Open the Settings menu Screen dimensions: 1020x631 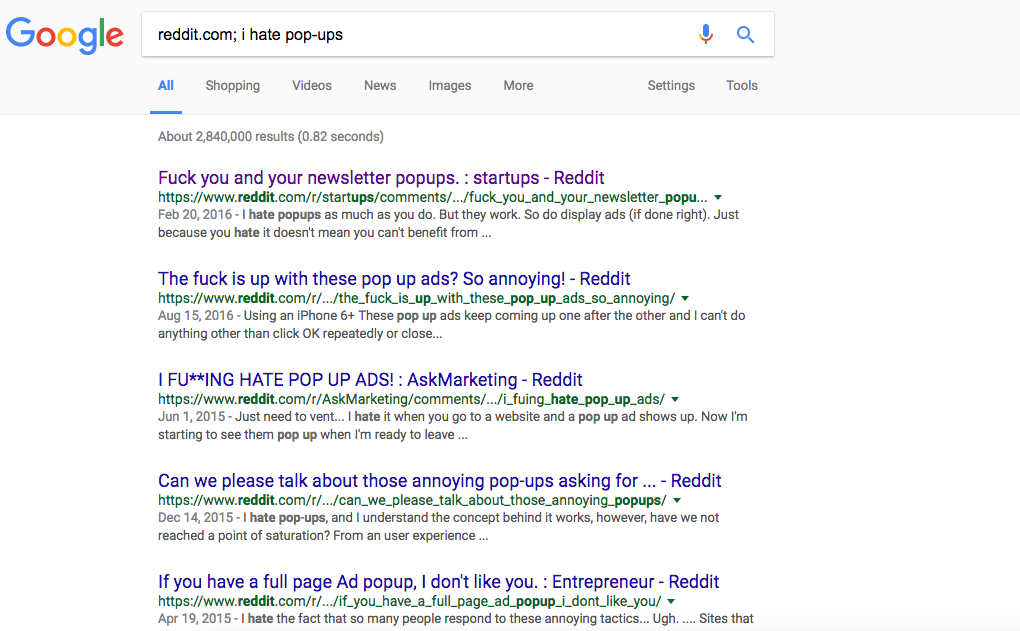[671, 86]
